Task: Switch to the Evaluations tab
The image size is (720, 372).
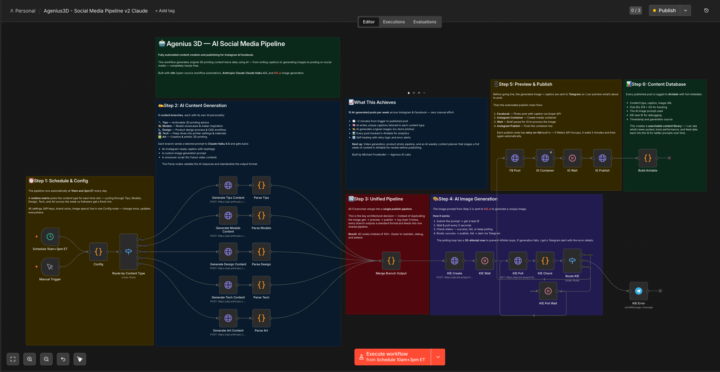Action: point(425,22)
